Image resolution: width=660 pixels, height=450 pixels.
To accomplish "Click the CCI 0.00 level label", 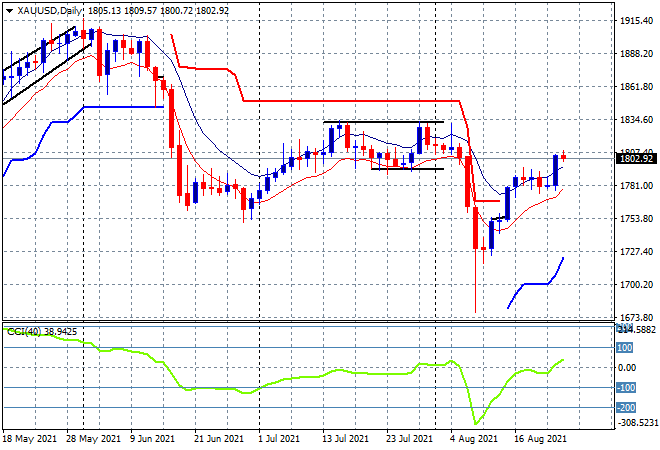I will pos(627,368).
